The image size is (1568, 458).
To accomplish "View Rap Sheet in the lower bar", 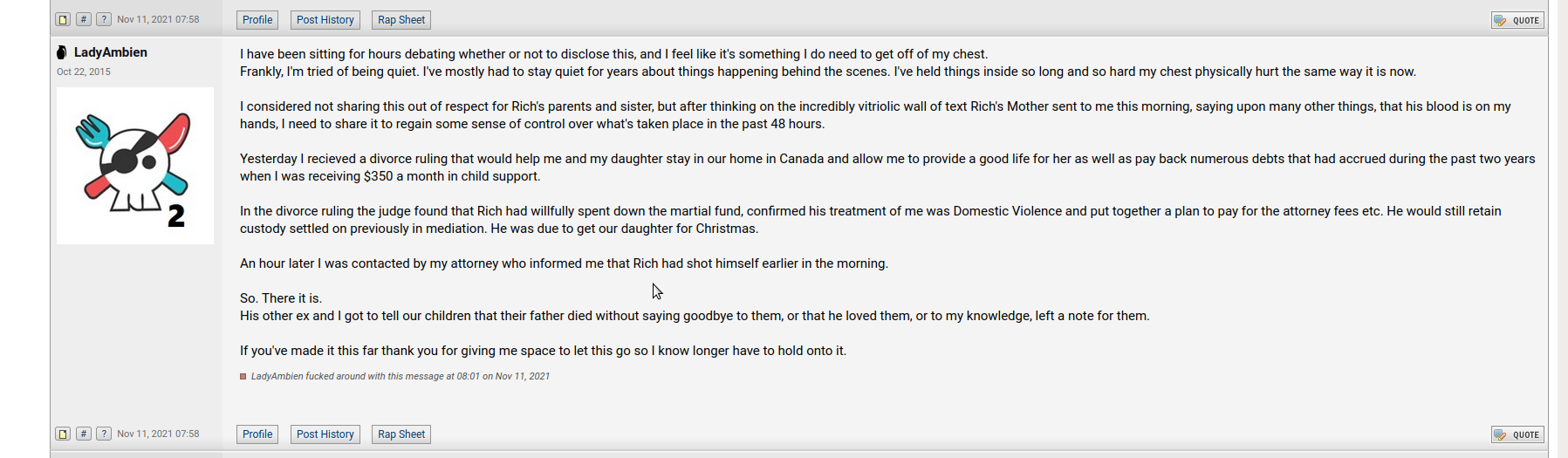I will click(x=401, y=434).
